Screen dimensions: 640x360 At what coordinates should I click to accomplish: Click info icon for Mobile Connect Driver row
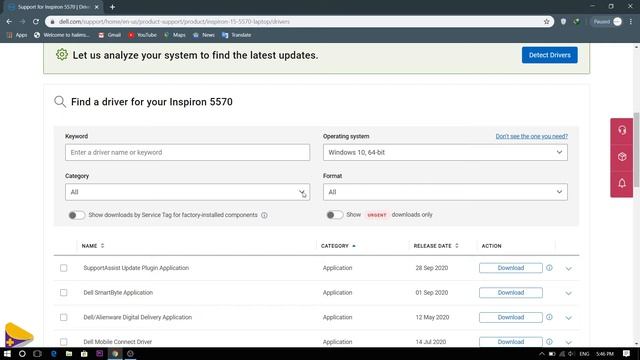pos(549,341)
